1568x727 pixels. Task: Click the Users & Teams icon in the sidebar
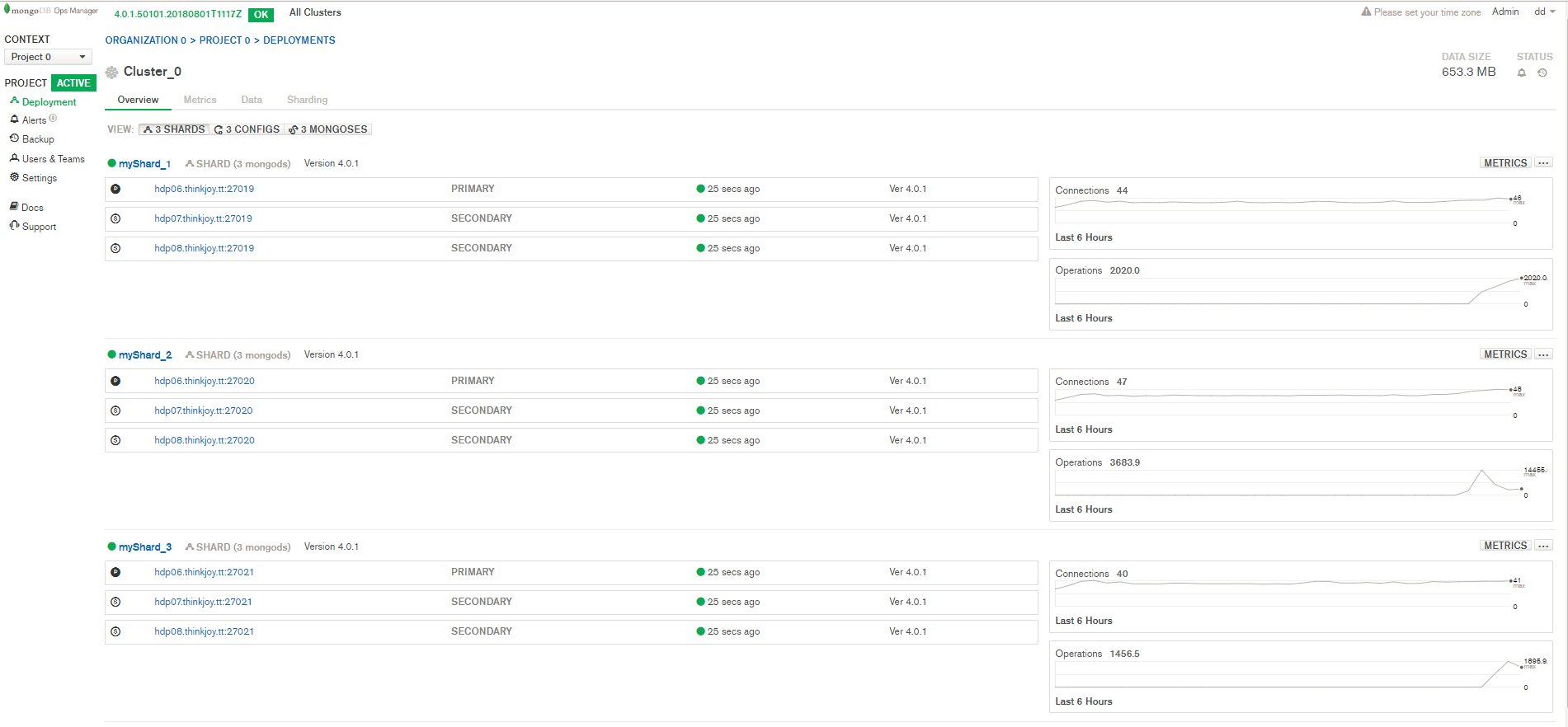[14, 158]
